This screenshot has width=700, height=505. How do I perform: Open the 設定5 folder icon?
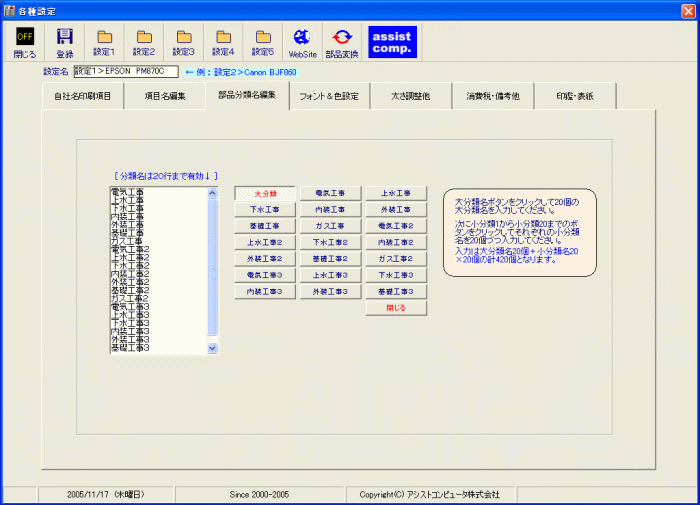263,43
